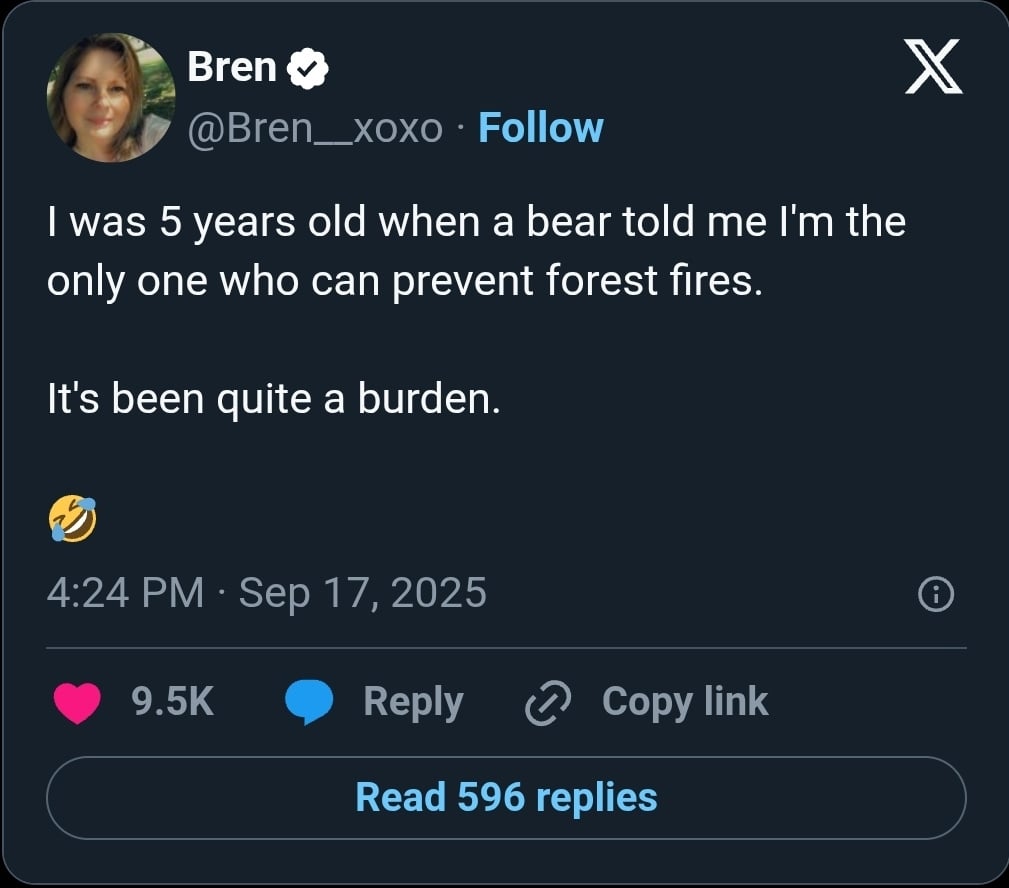Click the blue verified badge beside Bren

pos(309,68)
